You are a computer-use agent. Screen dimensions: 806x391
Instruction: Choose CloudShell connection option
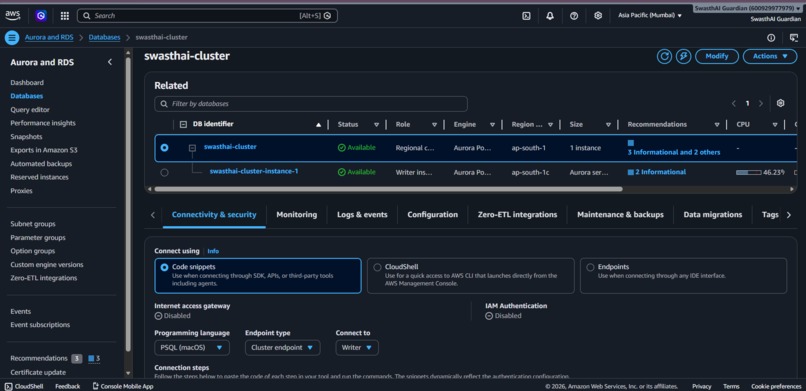pos(471,276)
